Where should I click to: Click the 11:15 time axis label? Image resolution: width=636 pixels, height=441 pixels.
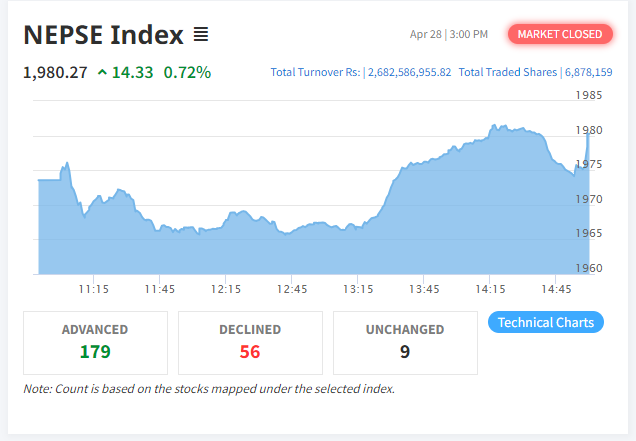[x=94, y=289]
